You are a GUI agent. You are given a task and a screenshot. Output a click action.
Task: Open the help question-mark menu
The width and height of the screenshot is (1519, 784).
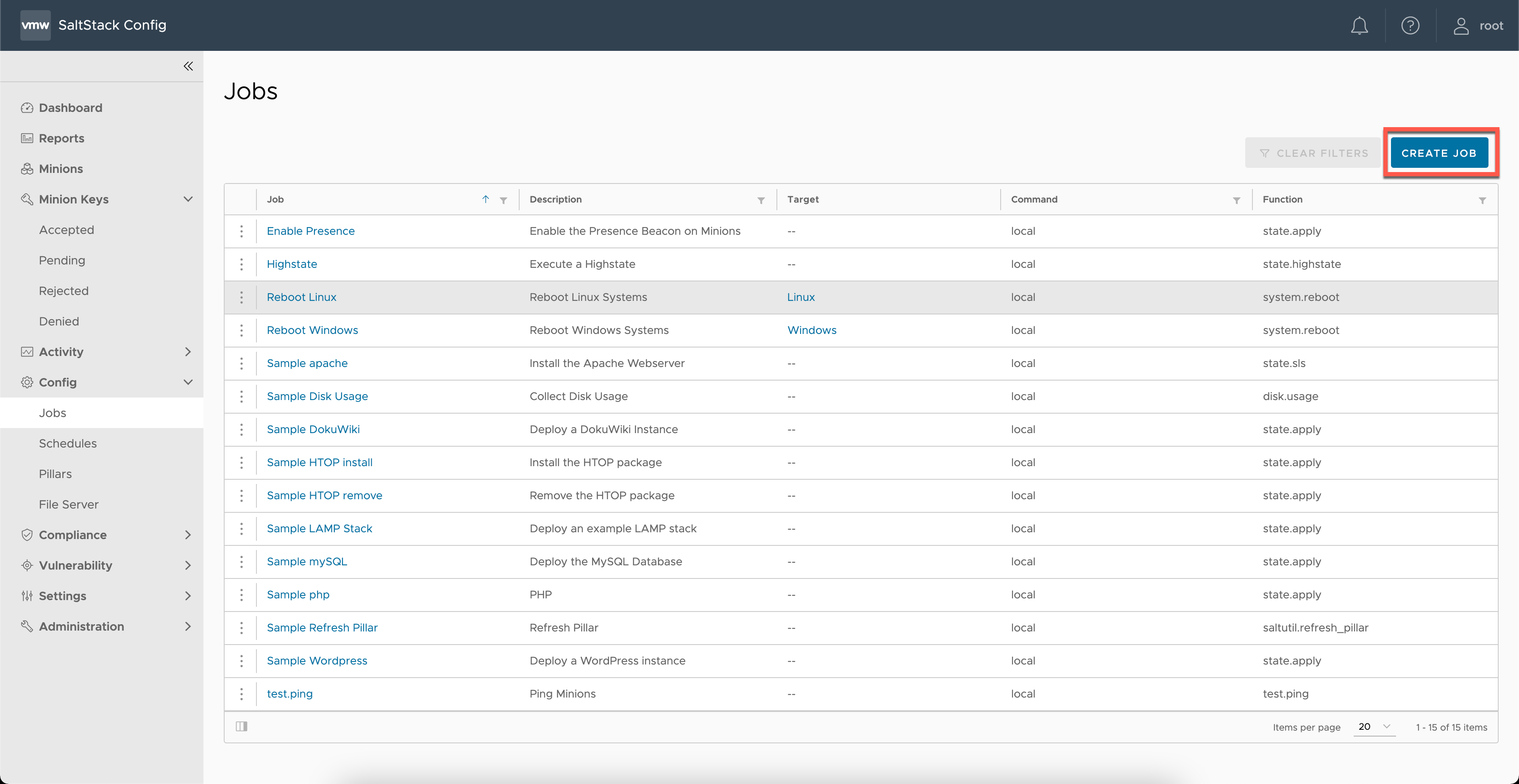[x=1410, y=25]
